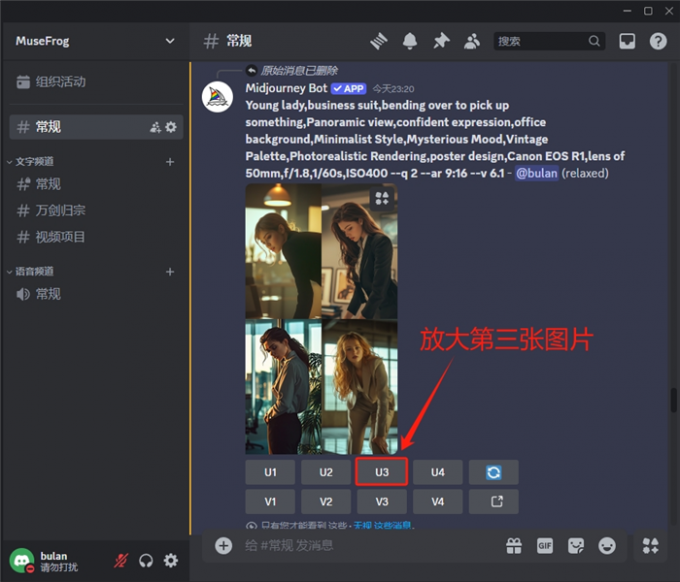Upscale second image with U2
This screenshot has height=582, width=680.
click(326, 472)
